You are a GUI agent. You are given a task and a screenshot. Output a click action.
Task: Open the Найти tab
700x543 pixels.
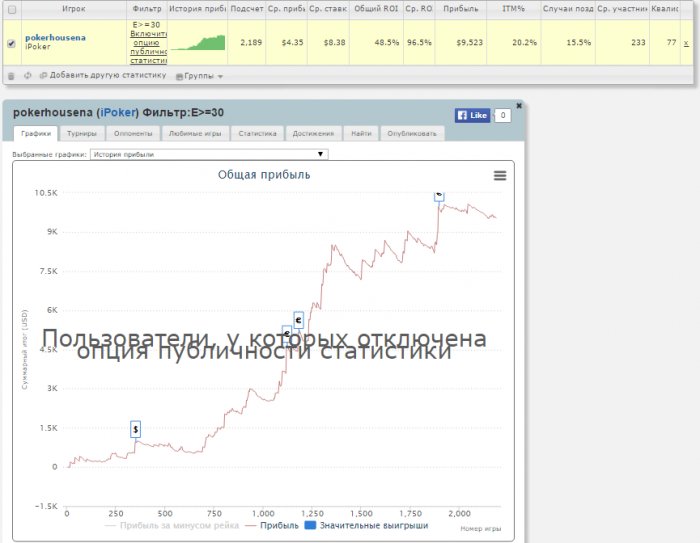click(x=361, y=134)
